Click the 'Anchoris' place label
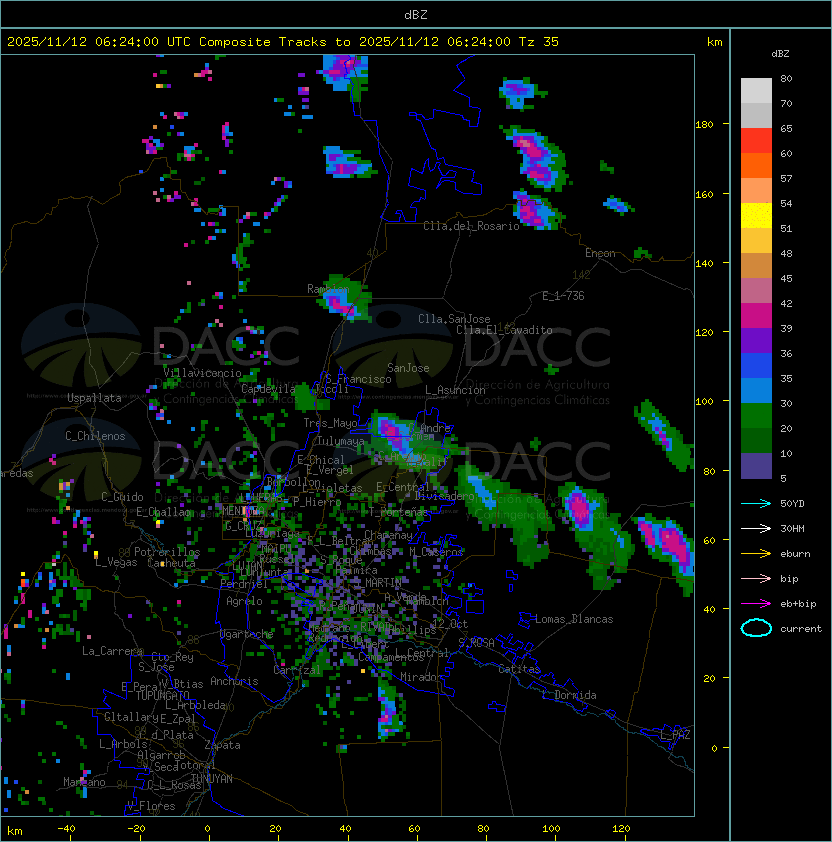This screenshot has width=832, height=842. coord(234,681)
